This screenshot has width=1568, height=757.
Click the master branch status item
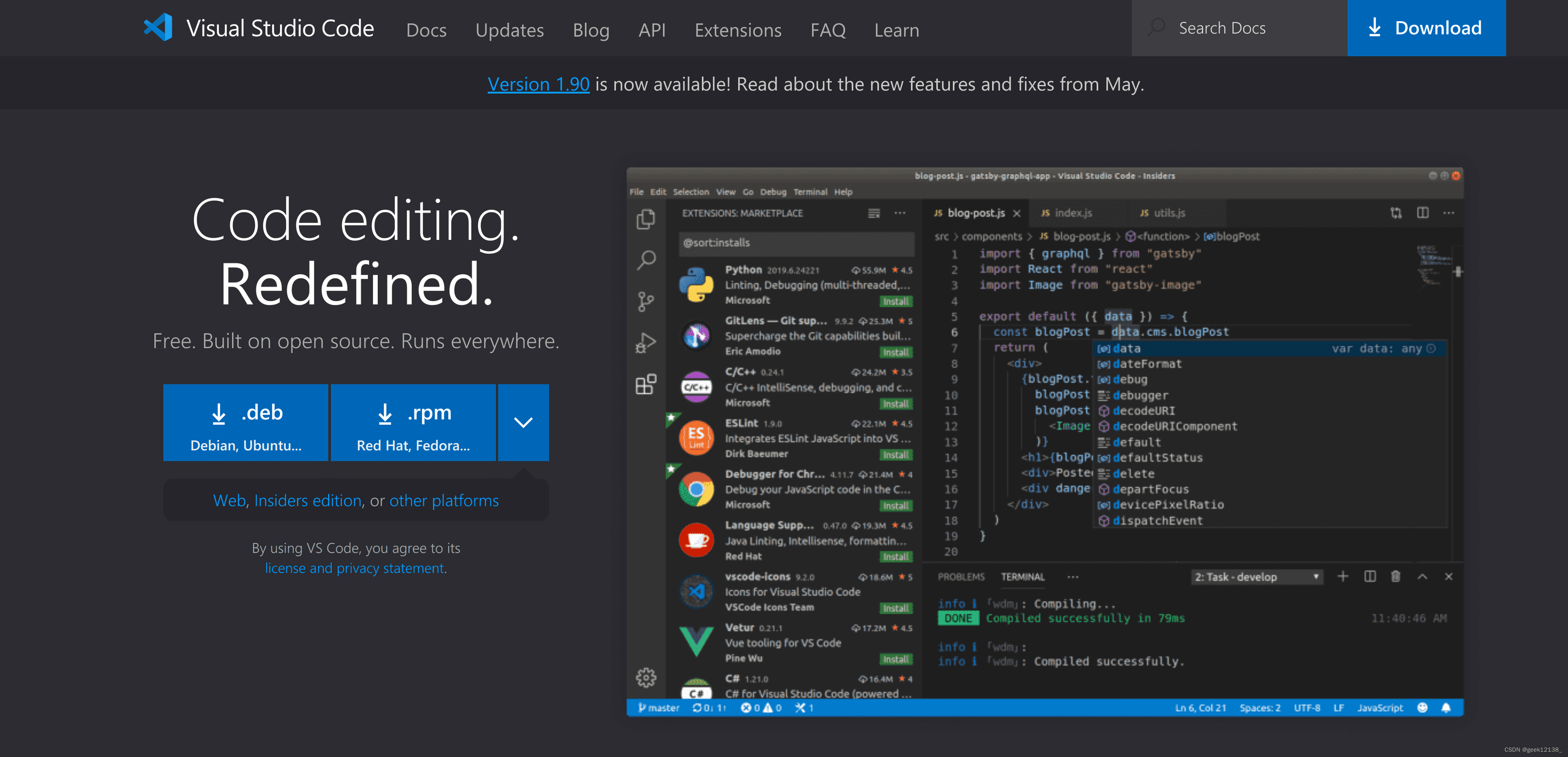658,708
